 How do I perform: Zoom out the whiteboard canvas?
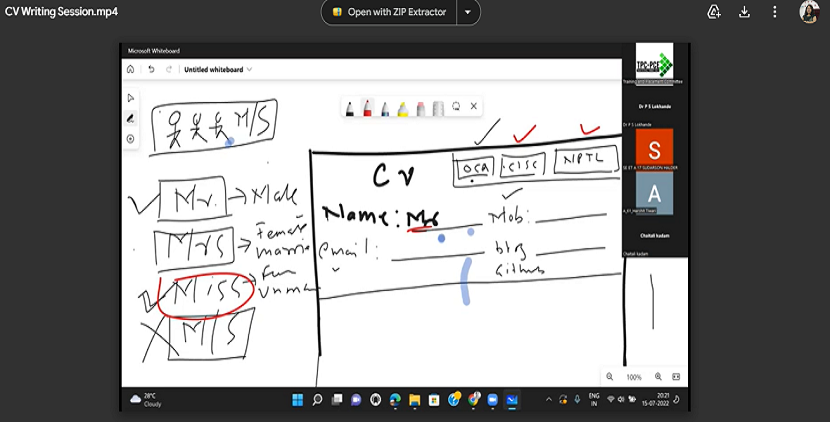tap(610, 377)
